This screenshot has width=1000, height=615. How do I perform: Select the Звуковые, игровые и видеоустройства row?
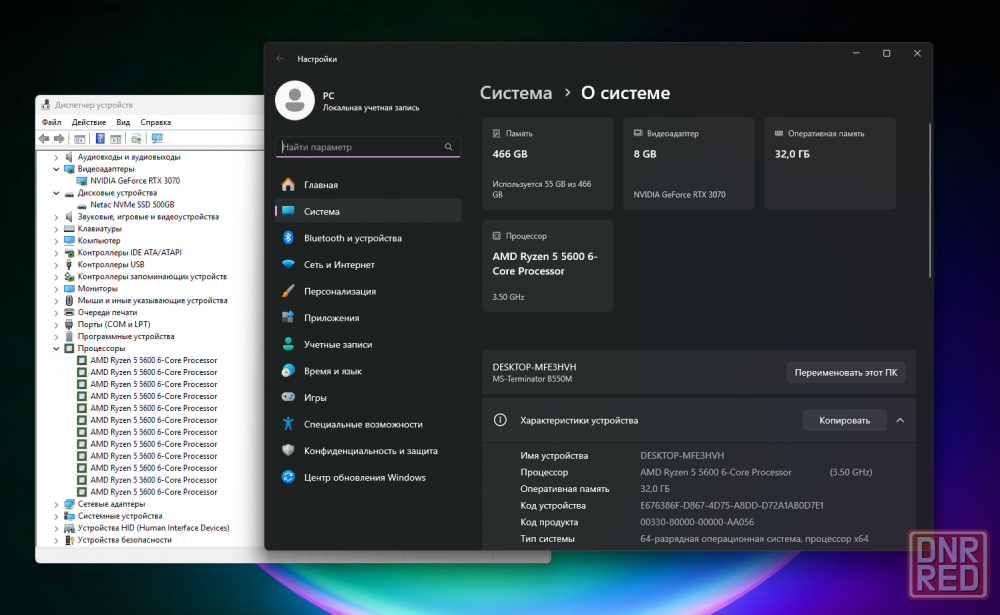click(148, 217)
